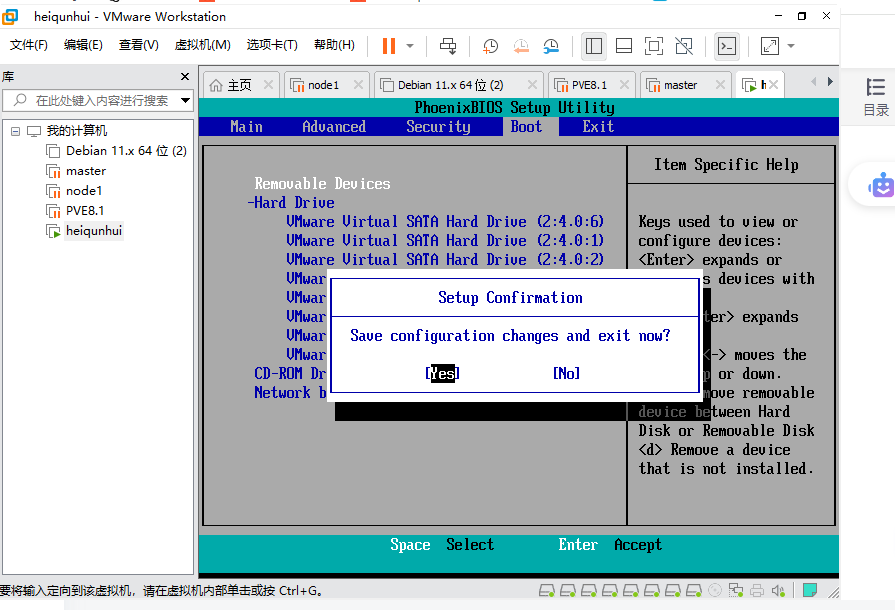Open the power options dropdown beside pause
The image size is (895, 610).
410,46
